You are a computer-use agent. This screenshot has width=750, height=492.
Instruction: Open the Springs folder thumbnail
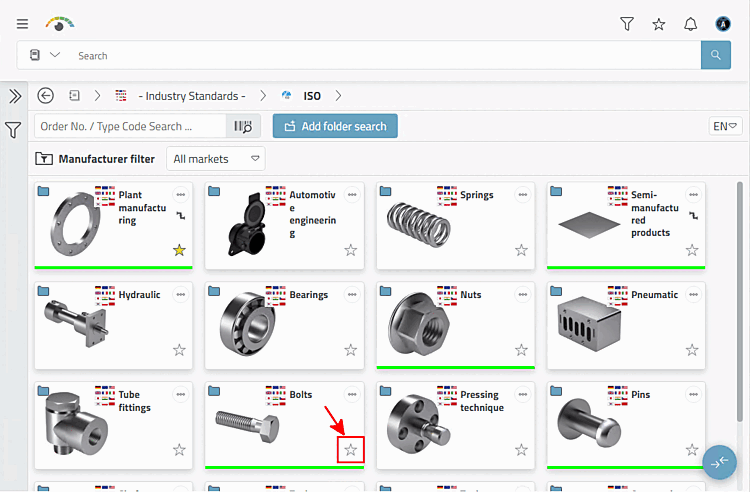pos(419,225)
